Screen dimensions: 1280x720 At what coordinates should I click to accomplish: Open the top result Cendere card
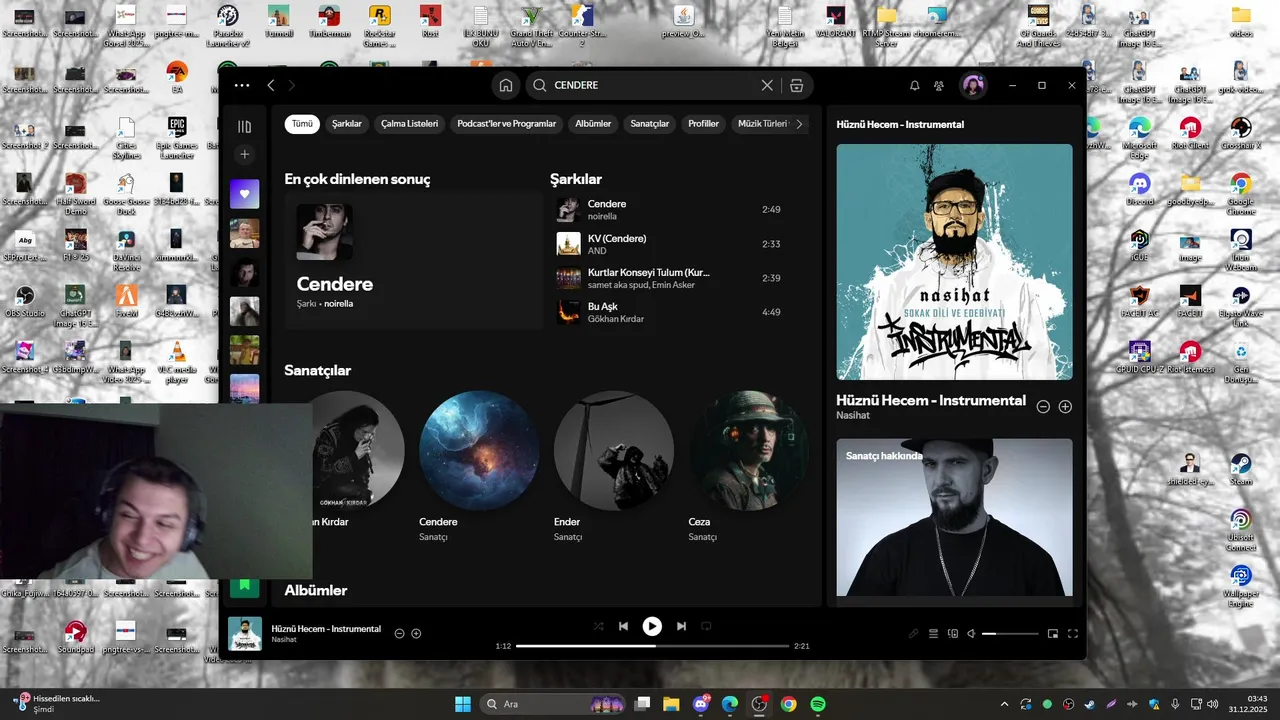click(x=413, y=262)
